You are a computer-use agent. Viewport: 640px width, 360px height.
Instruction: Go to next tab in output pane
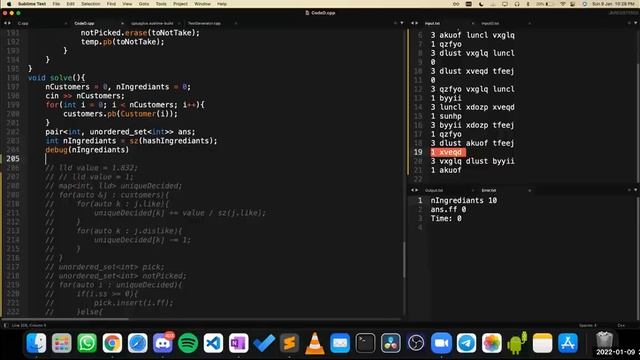pyautogui.click(x=417, y=190)
